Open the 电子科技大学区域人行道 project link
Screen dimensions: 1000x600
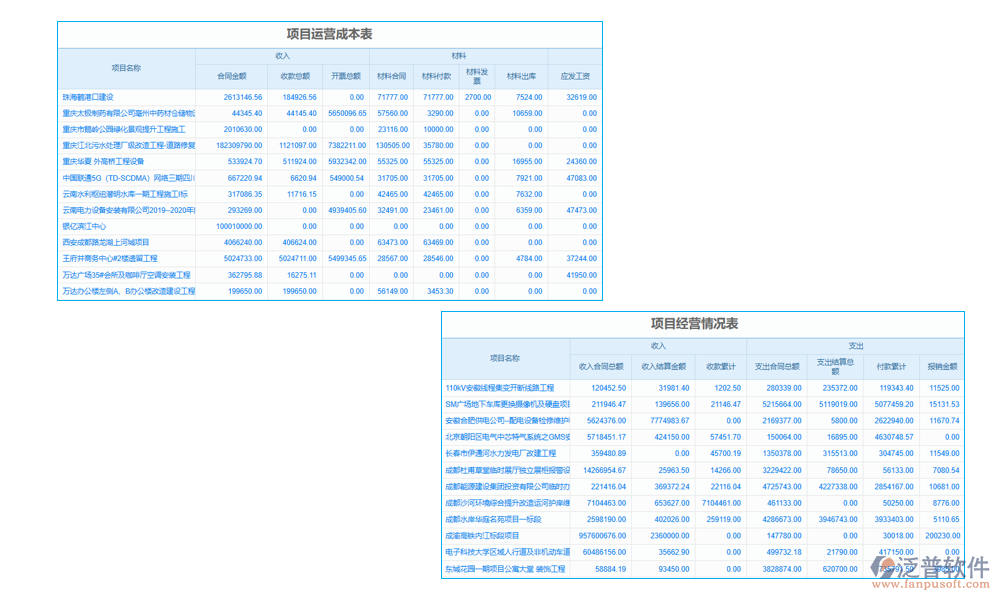pyautogui.click(x=507, y=552)
